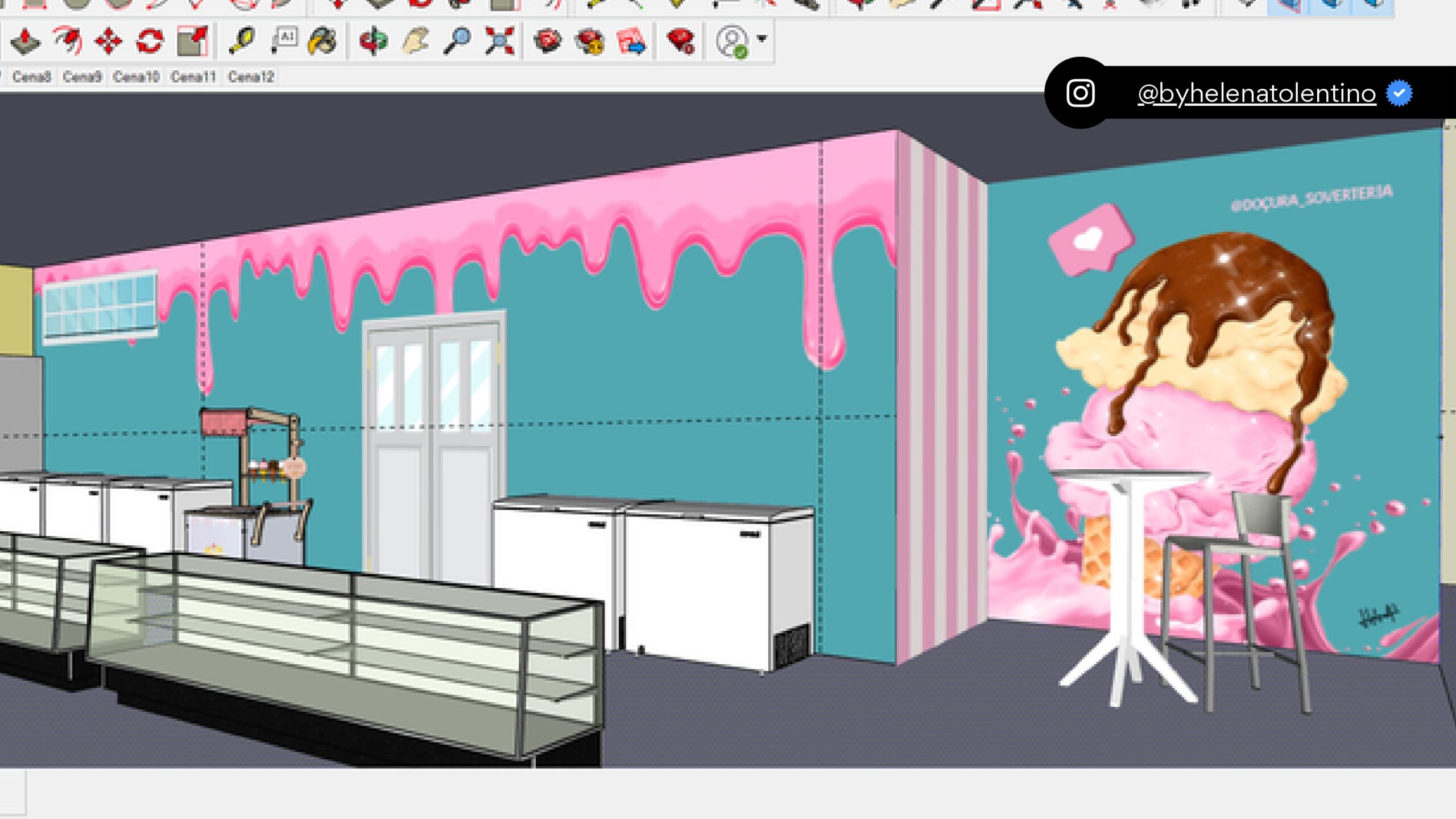The image size is (1456, 819).
Task: Select the Scale tool
Action: click(x=192, y=41)
